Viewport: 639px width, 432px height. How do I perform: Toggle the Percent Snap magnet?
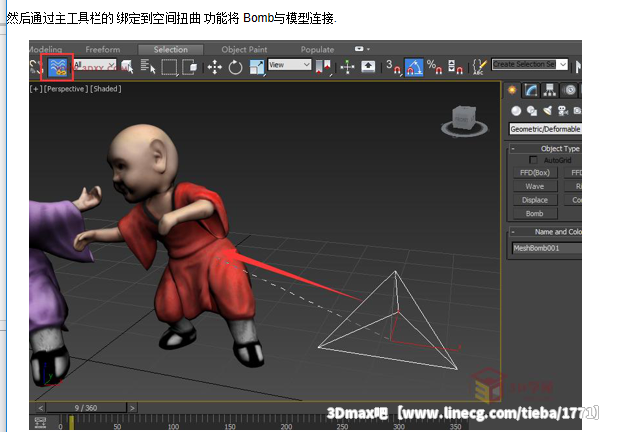pos(434,67)
